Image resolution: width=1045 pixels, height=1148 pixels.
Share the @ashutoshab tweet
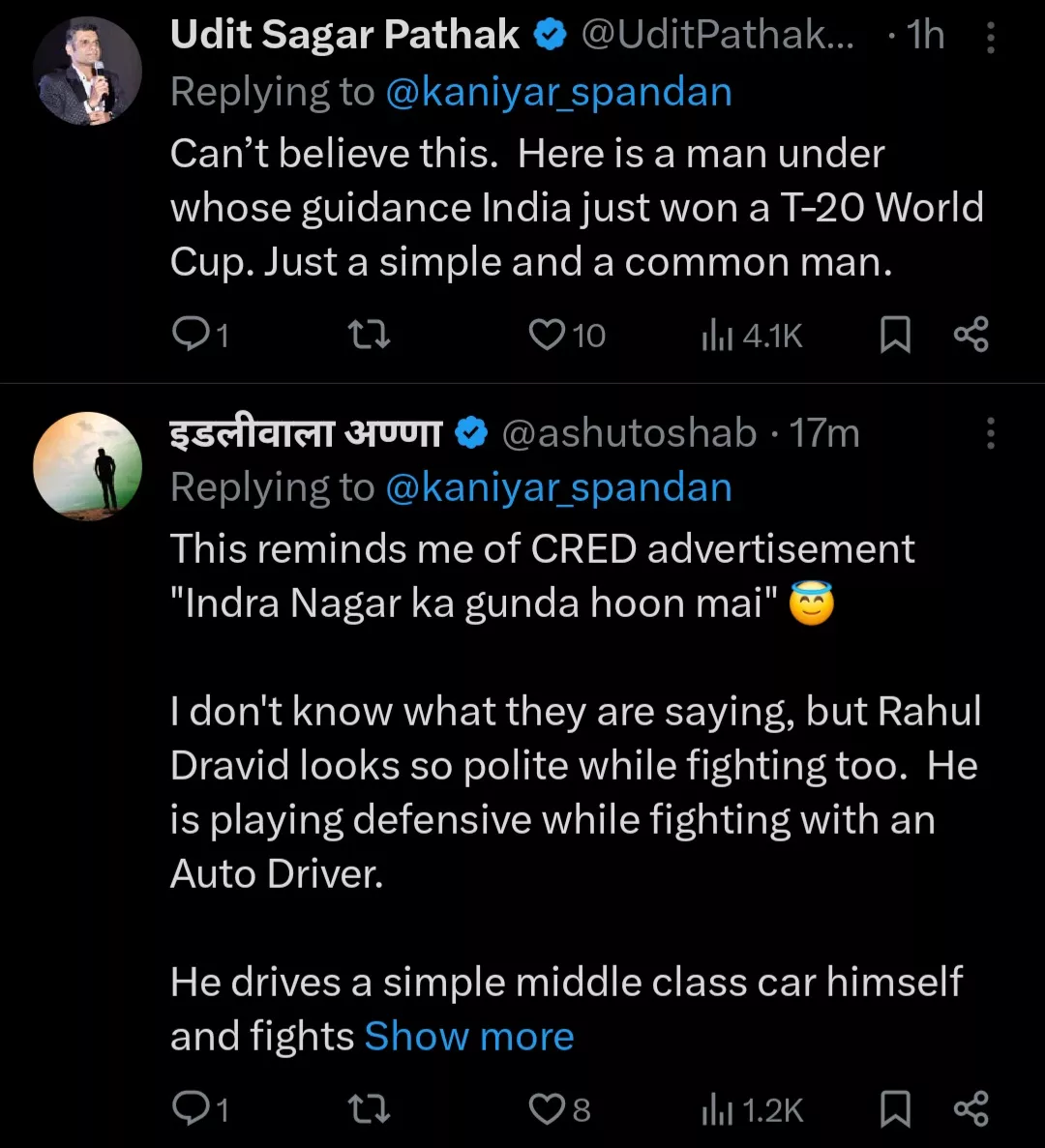970,1108
